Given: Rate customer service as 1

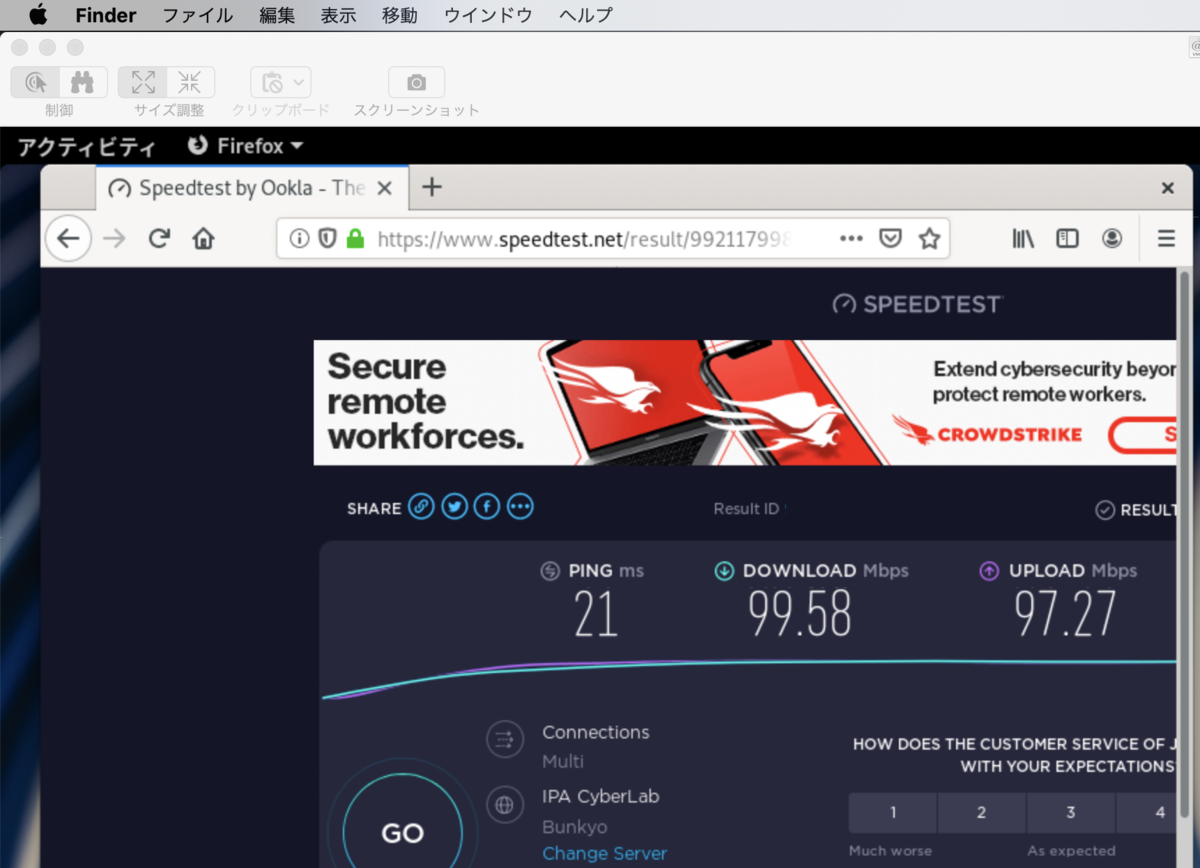Looking at the screenshot, I should (893, 813).
